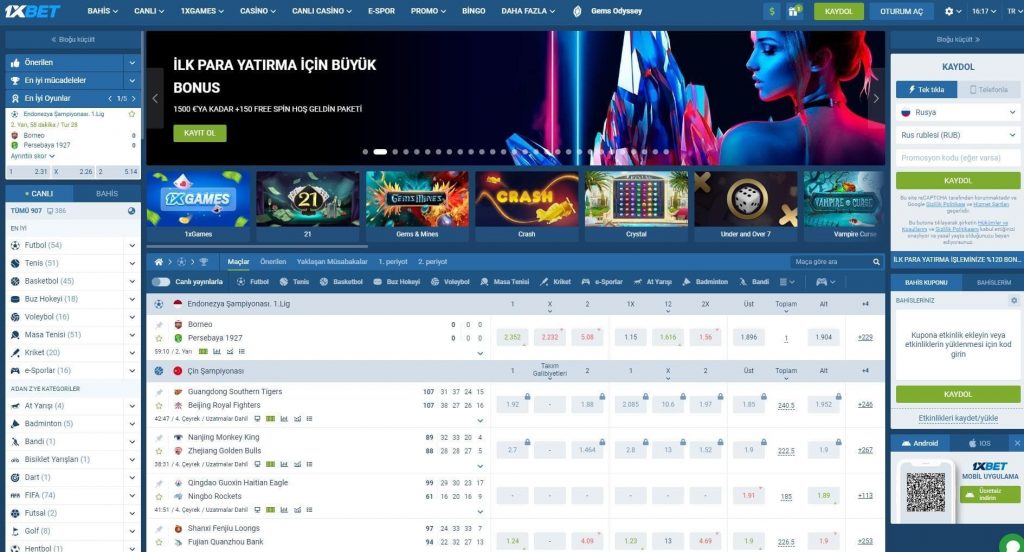Click KAYIT OL banner button
1024x552 pixels.
[x=200, y=133]
